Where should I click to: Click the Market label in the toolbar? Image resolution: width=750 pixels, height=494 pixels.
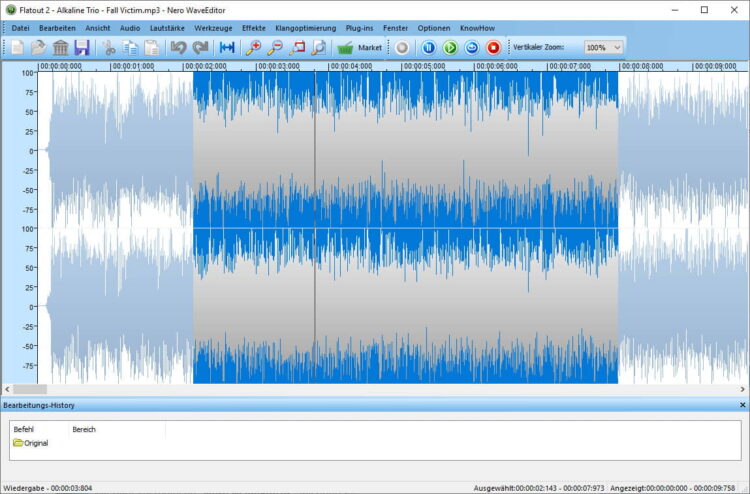tap(370, 48)
